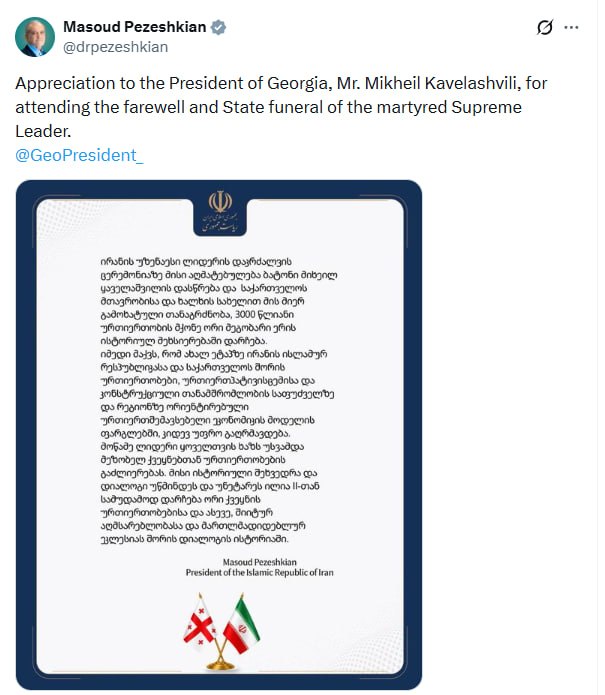Click the Masoud Pezeshkian display name

[x=135, y=27]
